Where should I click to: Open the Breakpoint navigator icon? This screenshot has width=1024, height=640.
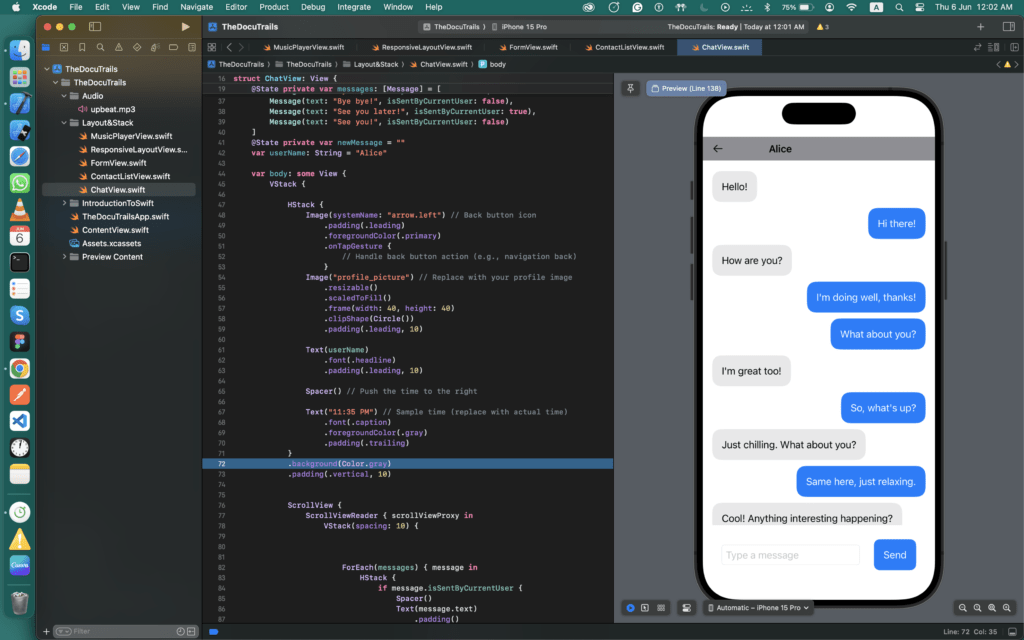point(174,47)
